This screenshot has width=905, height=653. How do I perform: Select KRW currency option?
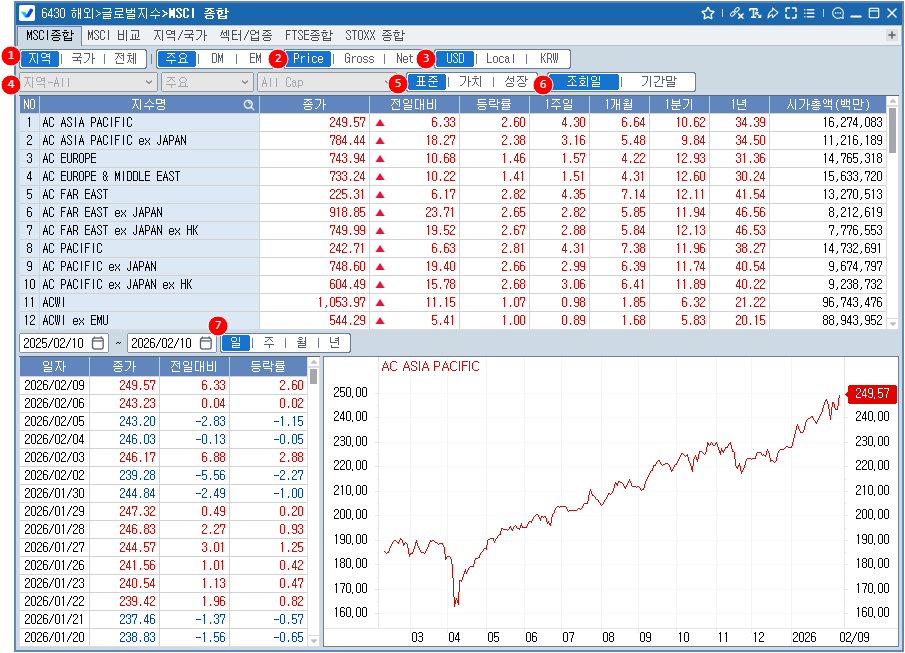point(549,59)
